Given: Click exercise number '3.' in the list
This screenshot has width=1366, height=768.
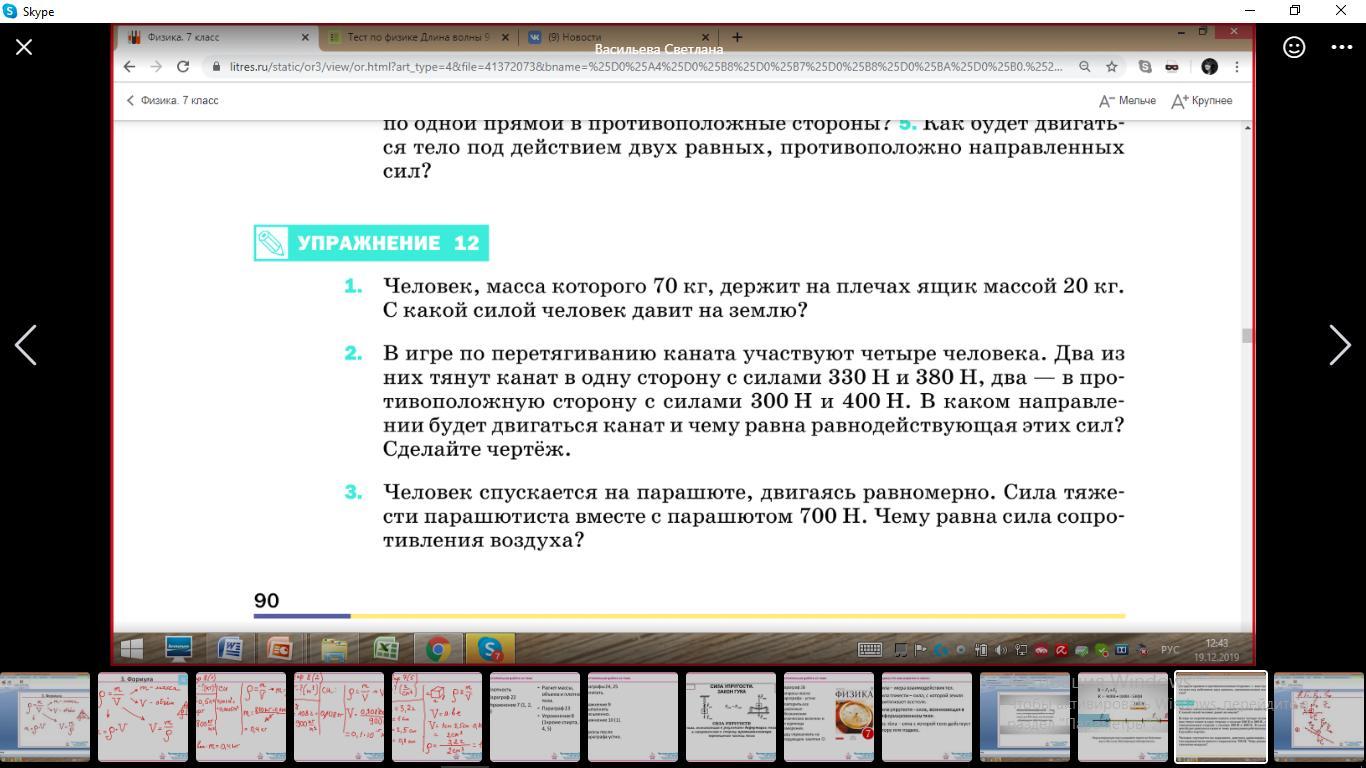Looking at the screenshot, I should [x=352, y=492].
